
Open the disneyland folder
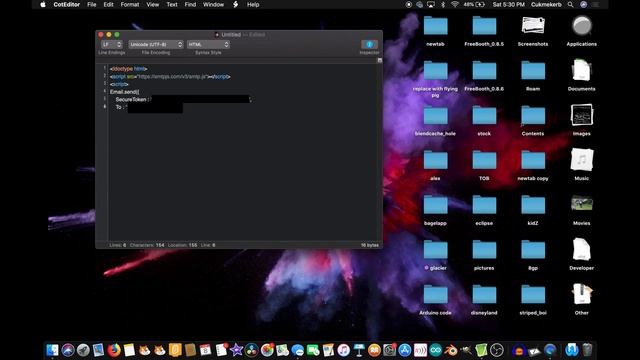point(484,295)
